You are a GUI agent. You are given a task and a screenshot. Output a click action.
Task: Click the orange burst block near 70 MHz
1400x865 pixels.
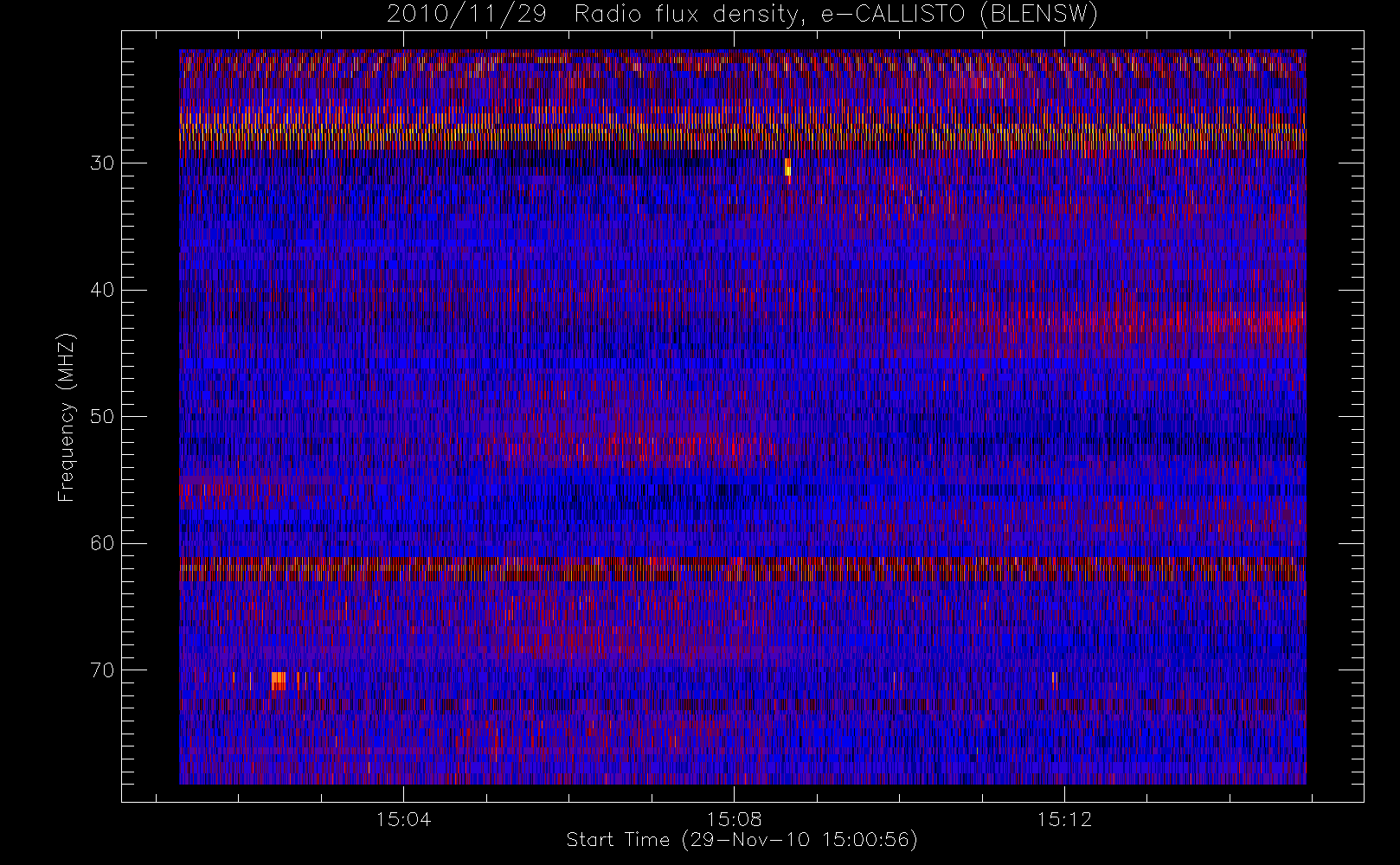pyautogui.click(x=279, y=681)
